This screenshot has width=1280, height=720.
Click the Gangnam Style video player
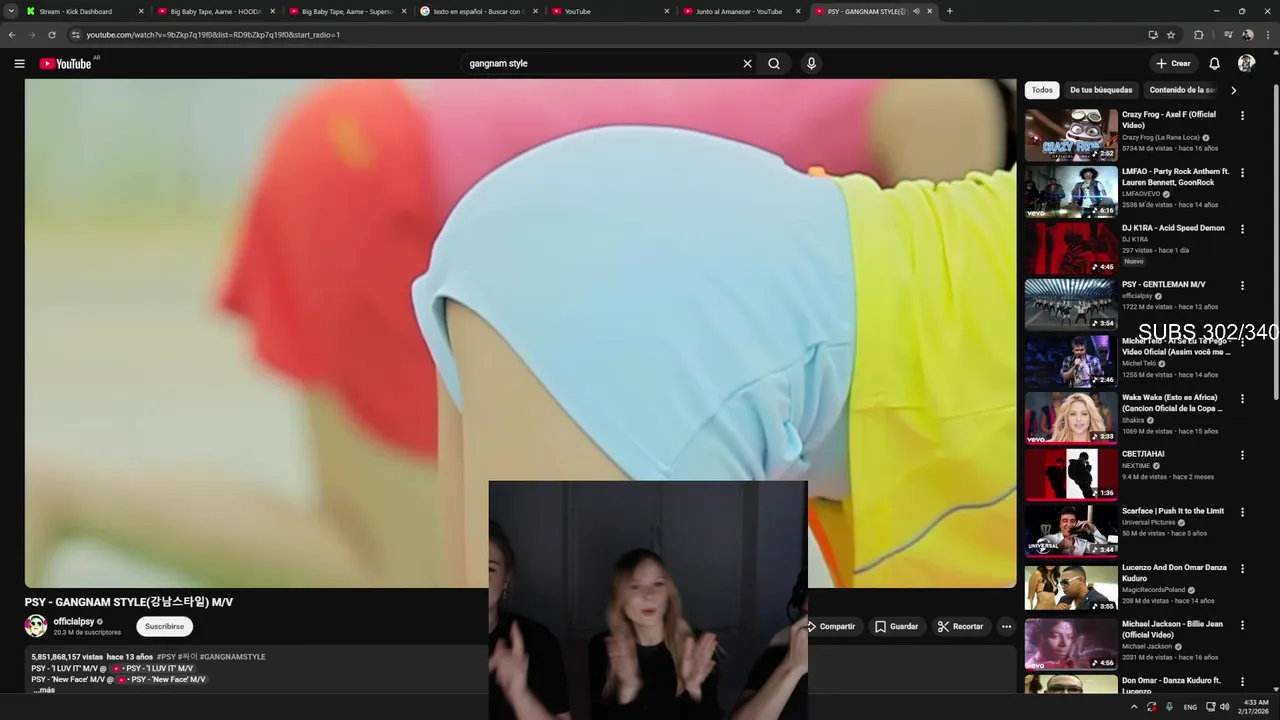pyautogui.click(x=520, y=333)
